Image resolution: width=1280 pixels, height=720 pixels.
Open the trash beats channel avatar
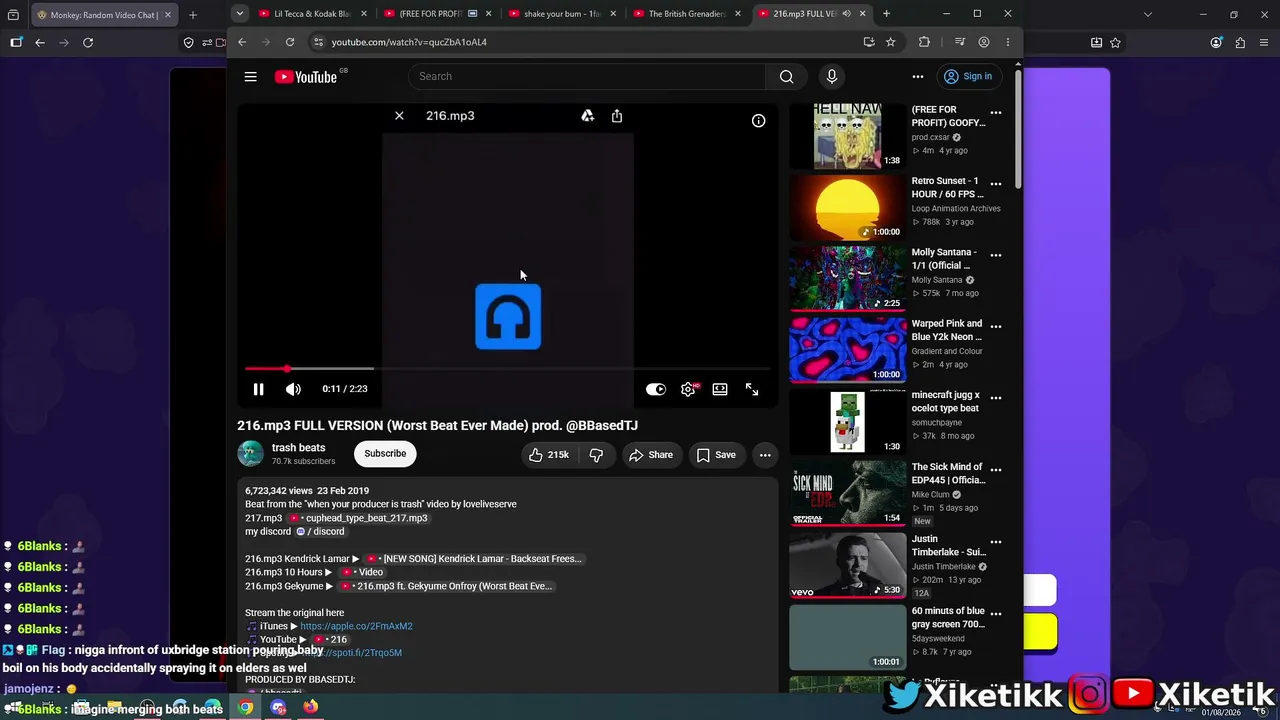(x=250, y=454)
